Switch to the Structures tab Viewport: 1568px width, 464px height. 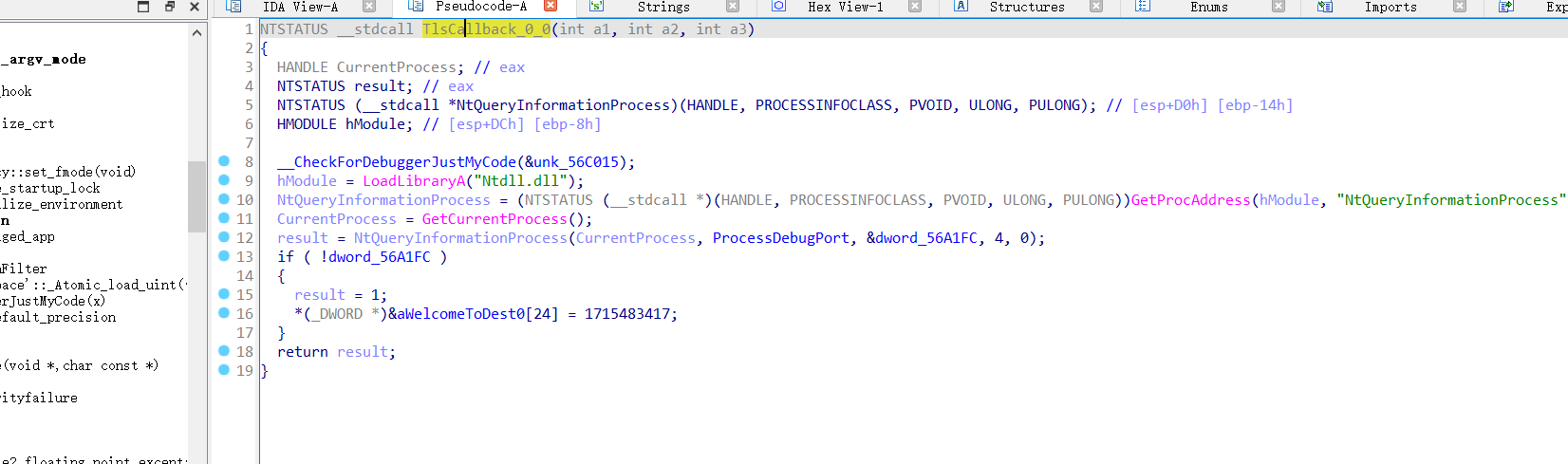click(1026, 7)
